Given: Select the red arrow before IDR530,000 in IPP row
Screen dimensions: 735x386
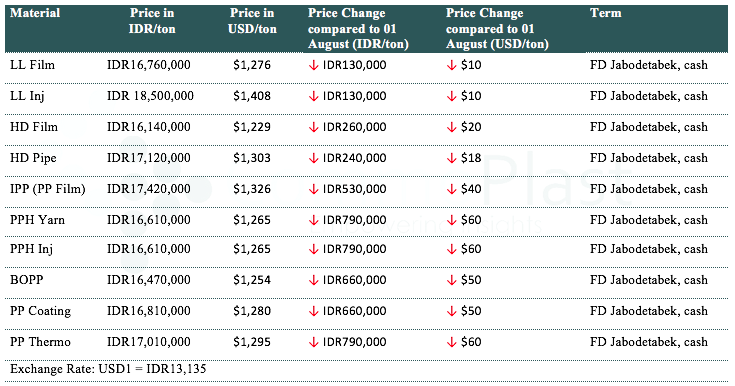Looking at the screenshot, I should (x=314, y=189).
